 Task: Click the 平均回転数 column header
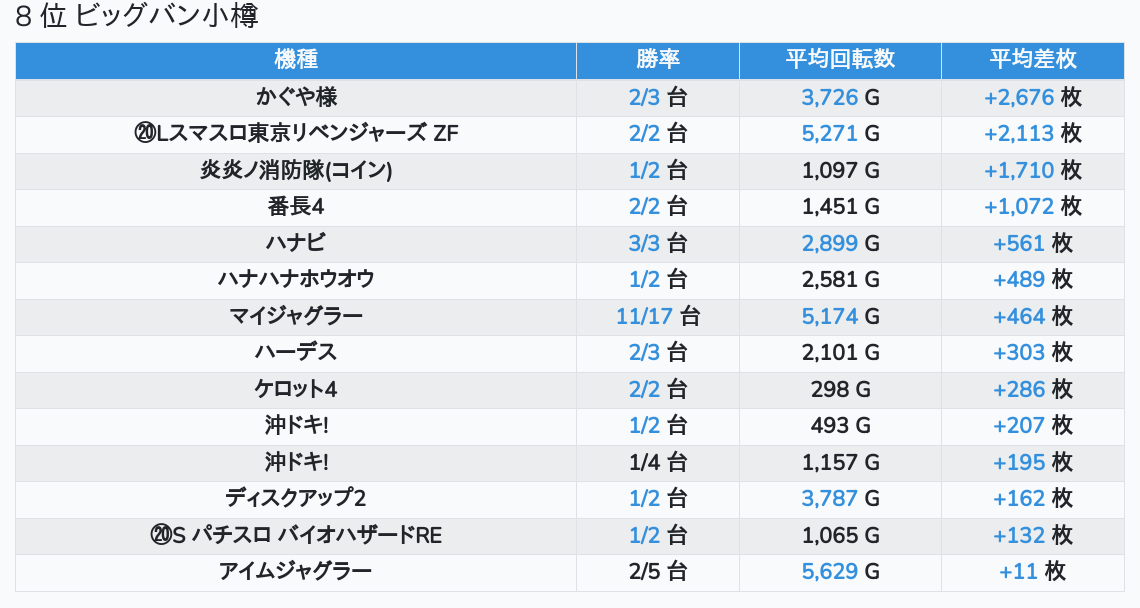pos(840,59)
